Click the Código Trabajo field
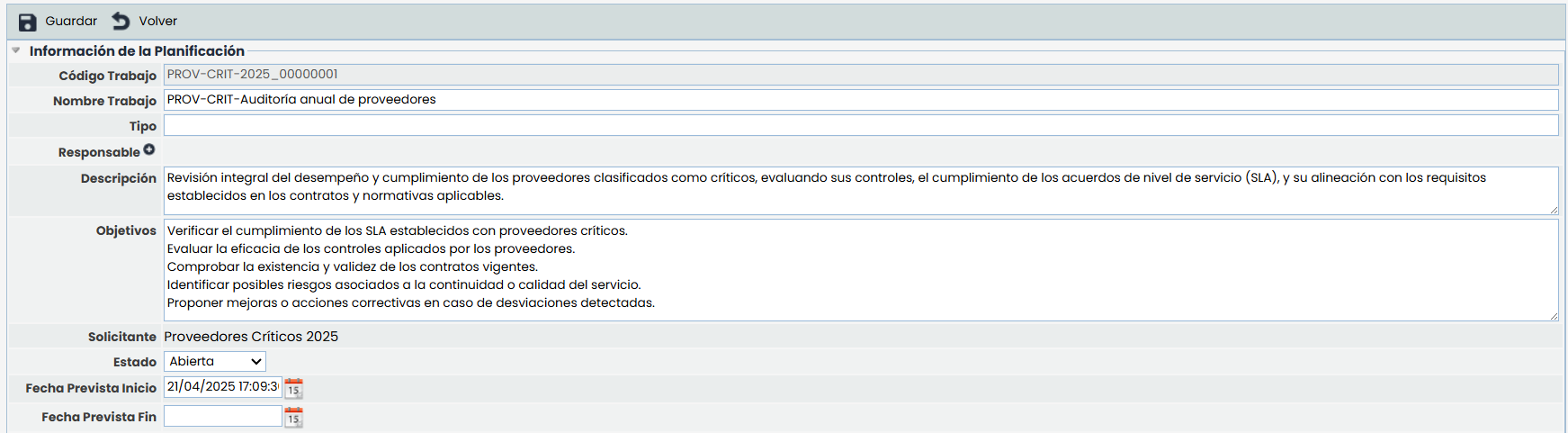This screenshot has height=433, width=1568. pyautogui.click(x=860, y=75)
